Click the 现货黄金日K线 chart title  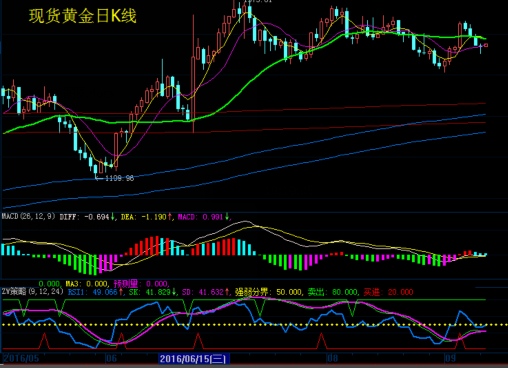click(83, 16)
